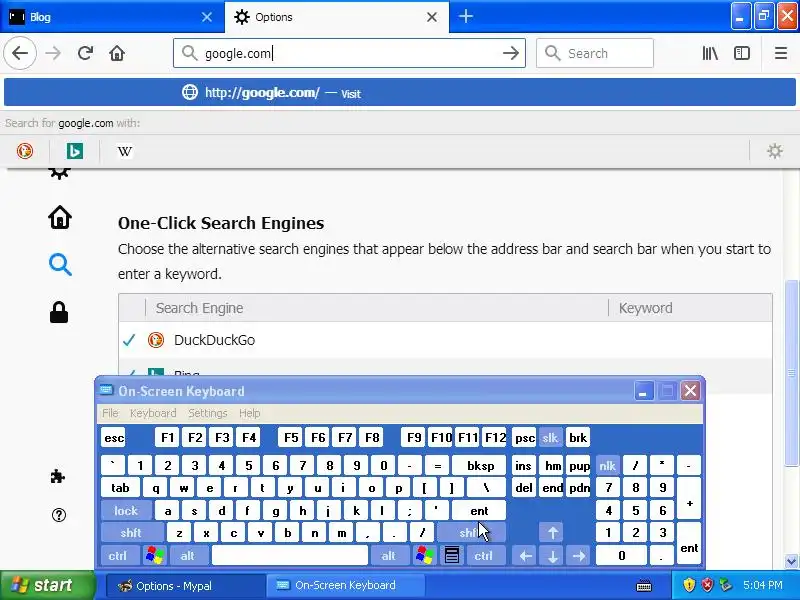Open Privacy & Security lock icon
Viewport: 800px width, 600px height.
coord(59,312)
